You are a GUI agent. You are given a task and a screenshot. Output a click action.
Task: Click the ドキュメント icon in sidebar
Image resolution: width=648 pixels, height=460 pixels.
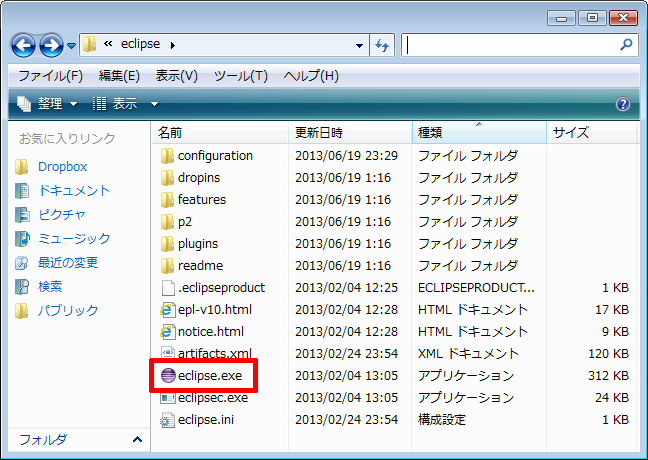click(x=21, y=191)
